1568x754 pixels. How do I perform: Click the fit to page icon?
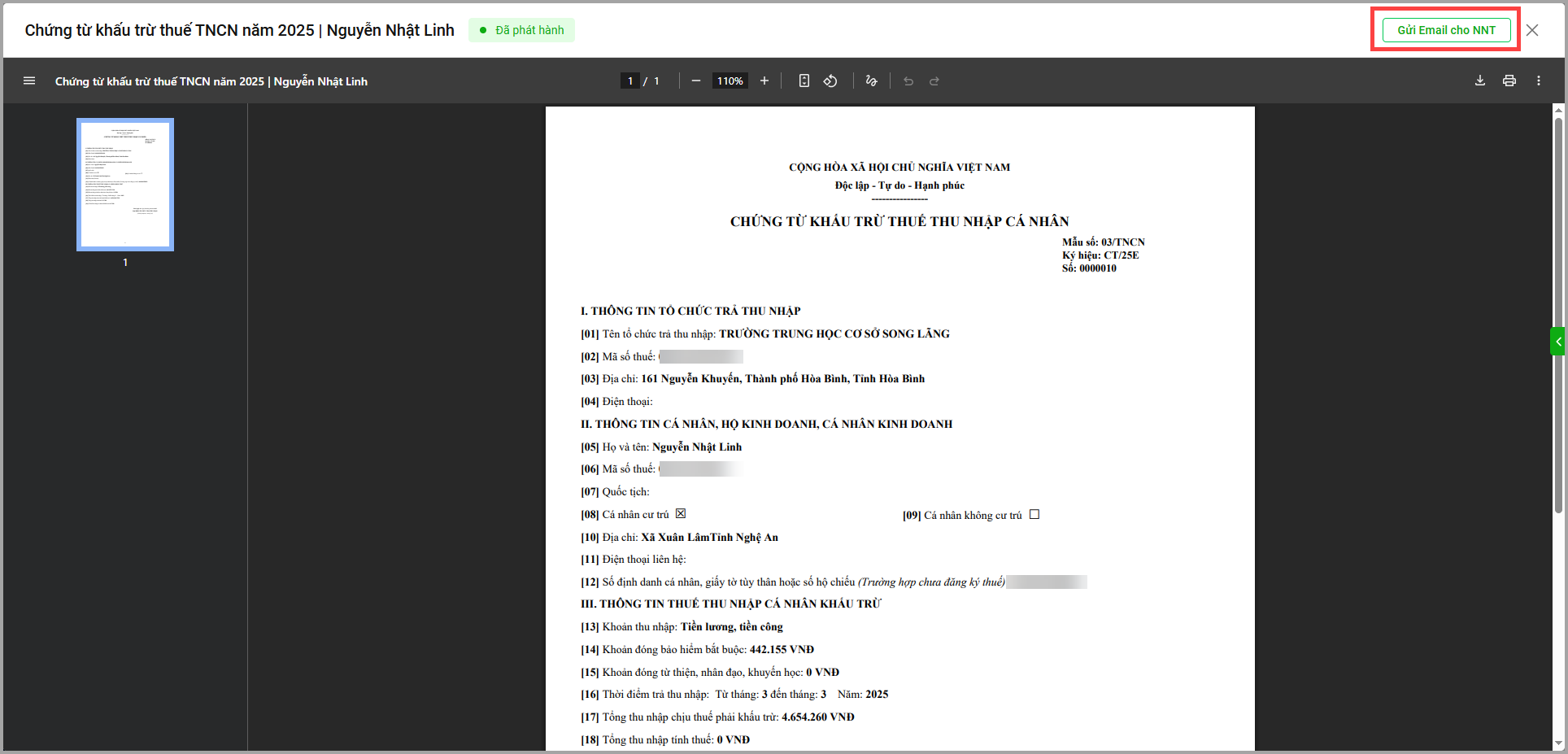804,81
